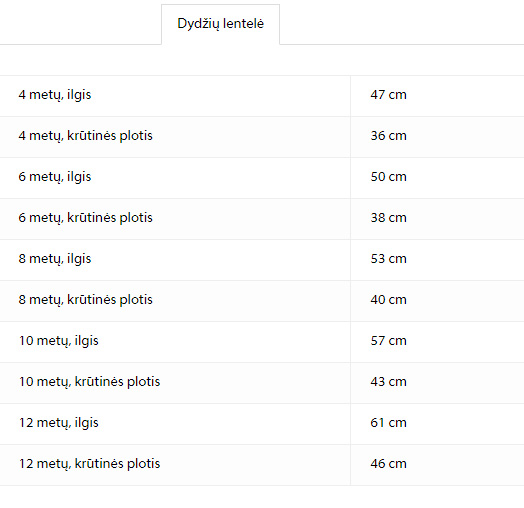Select the '8 metų, ilgis' row label
Screen dimensions: 524x508
click(55, 259)
